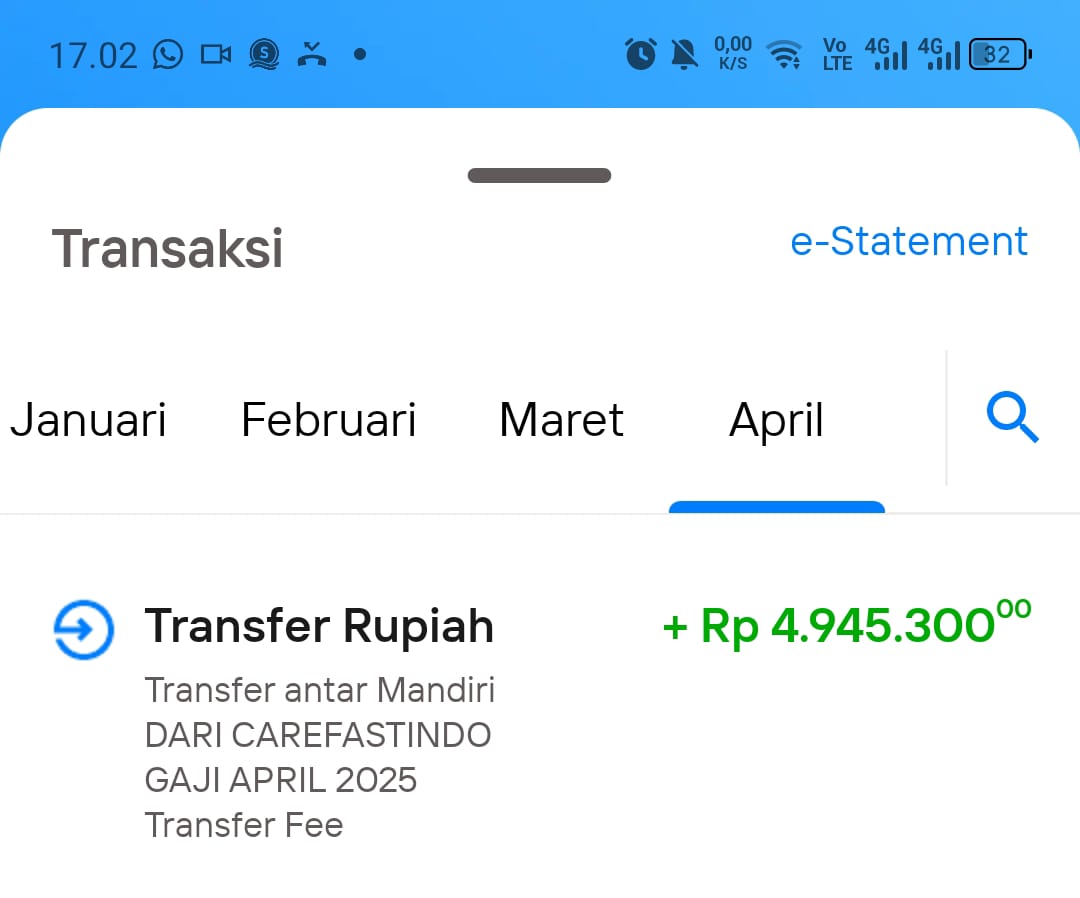Tap the missed call status icon
This screenshot has height=898, width=1080.
click(312, 54)
